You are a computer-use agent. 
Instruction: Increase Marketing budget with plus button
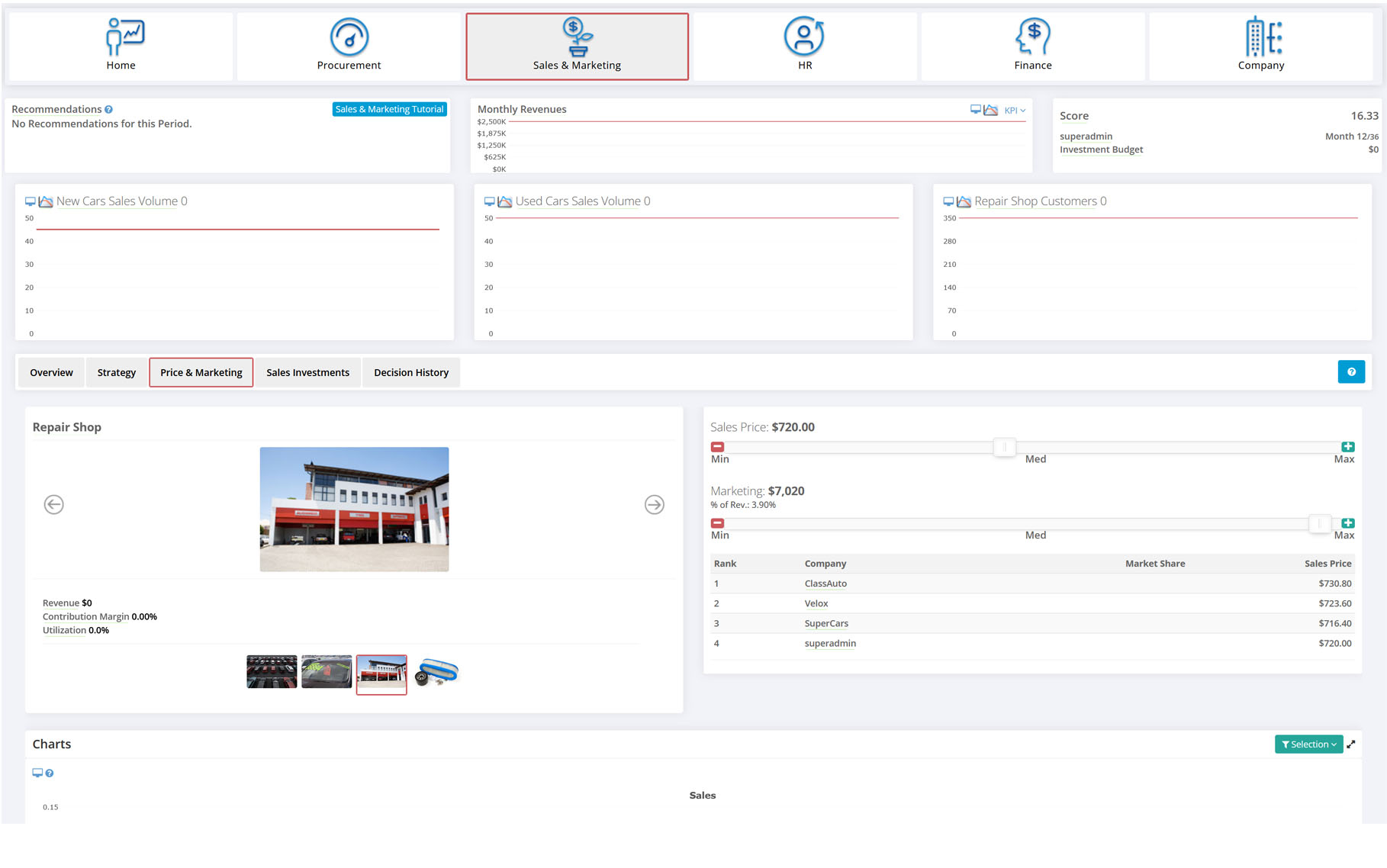1348,523
